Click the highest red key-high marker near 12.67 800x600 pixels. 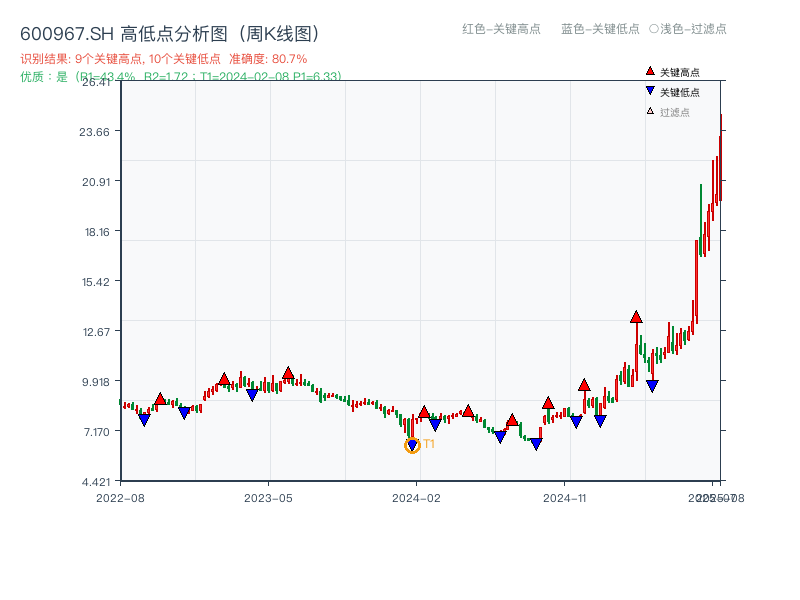point(636,317)
